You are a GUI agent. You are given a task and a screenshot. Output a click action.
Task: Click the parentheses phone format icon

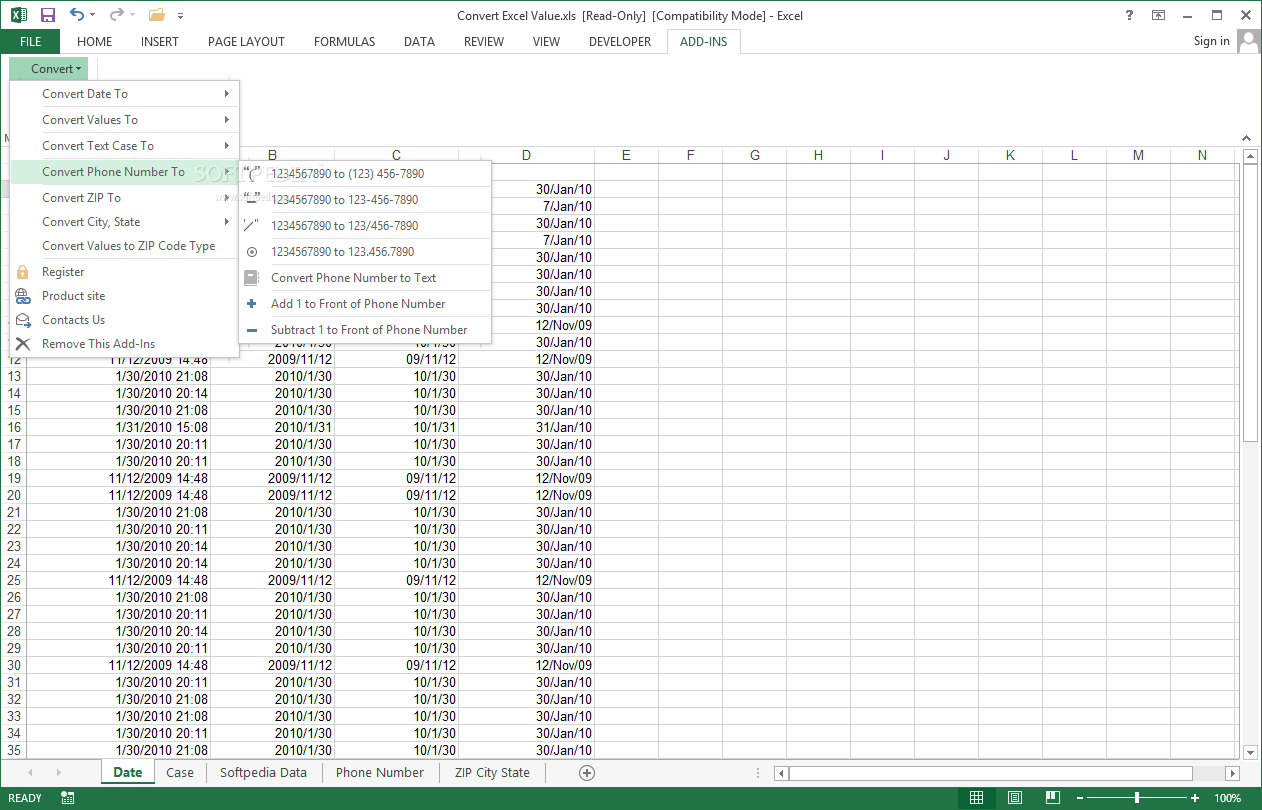[x=252, y=174]
